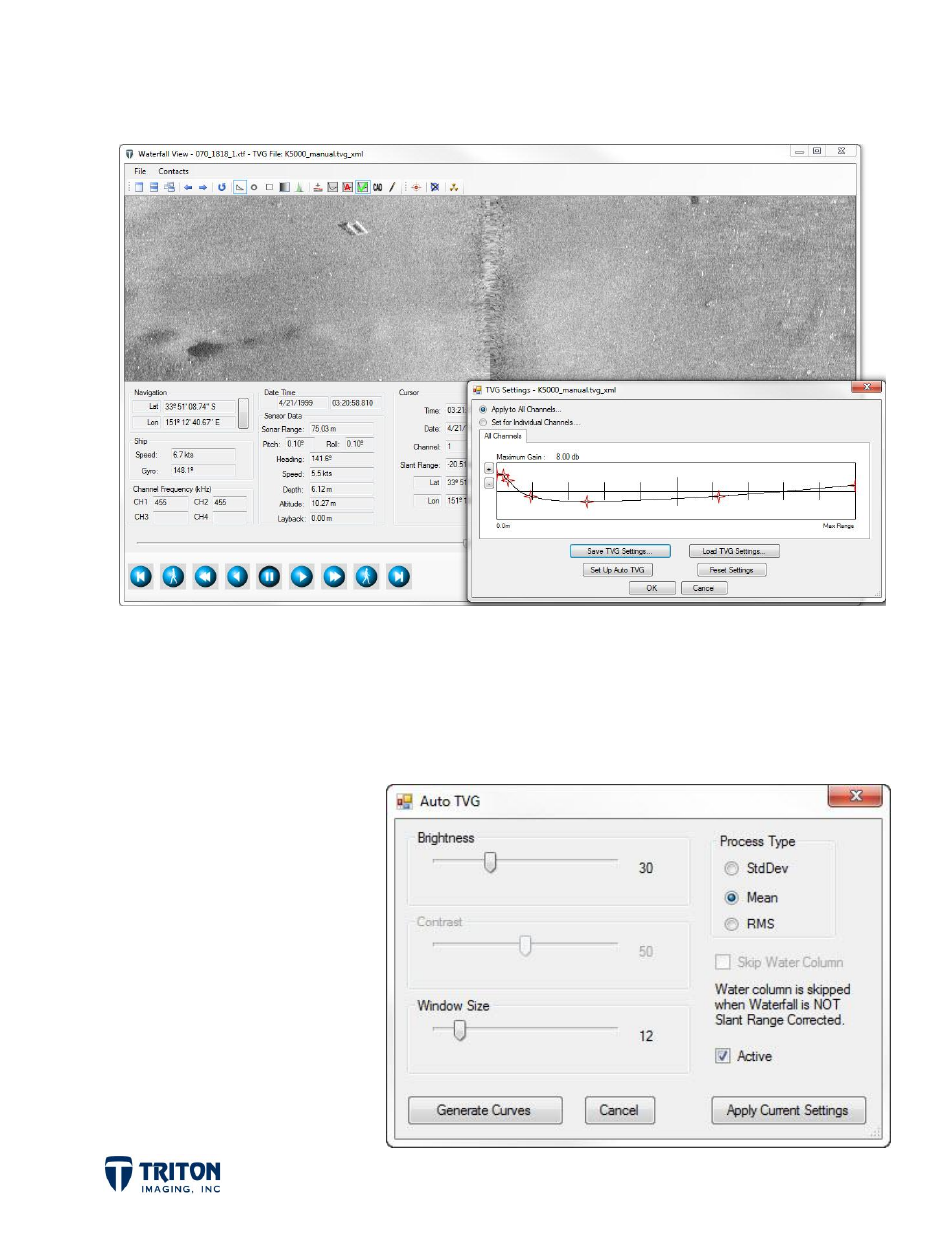Click Cancel in Auto TVG dialog

click(619, 1110)
